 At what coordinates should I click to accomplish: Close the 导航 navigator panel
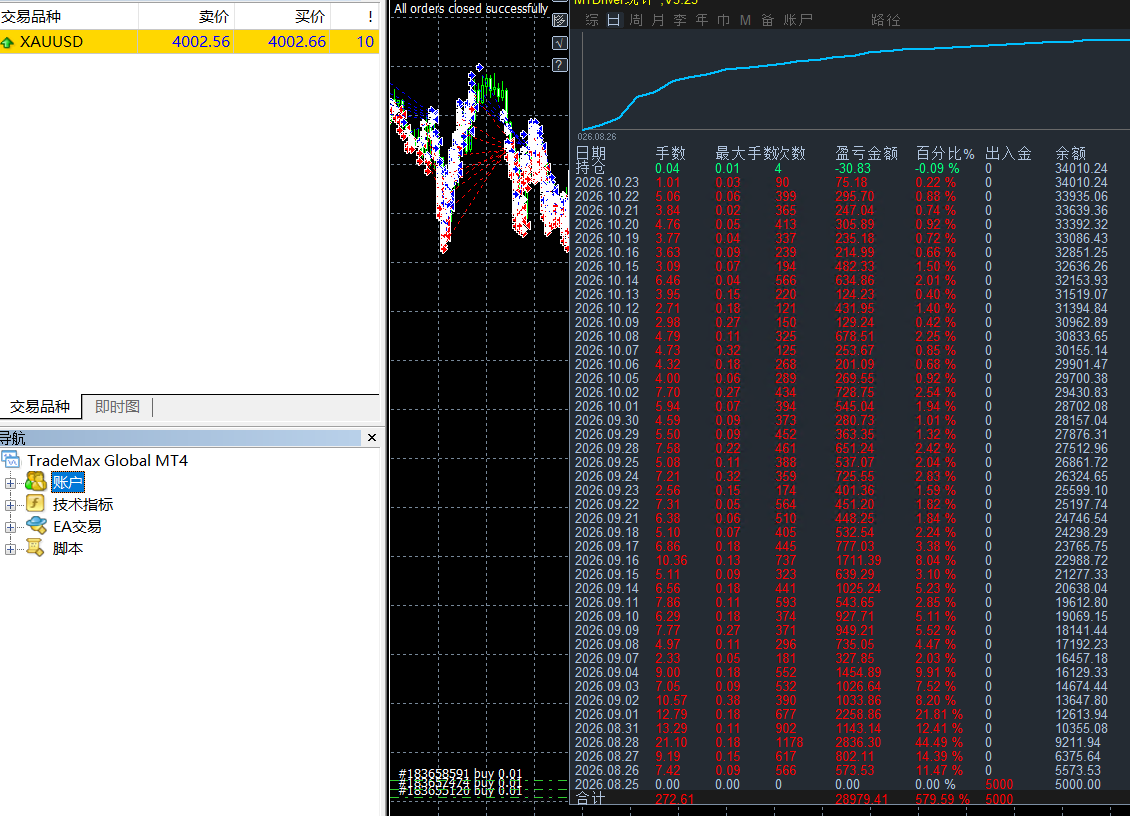click(372, 438)
